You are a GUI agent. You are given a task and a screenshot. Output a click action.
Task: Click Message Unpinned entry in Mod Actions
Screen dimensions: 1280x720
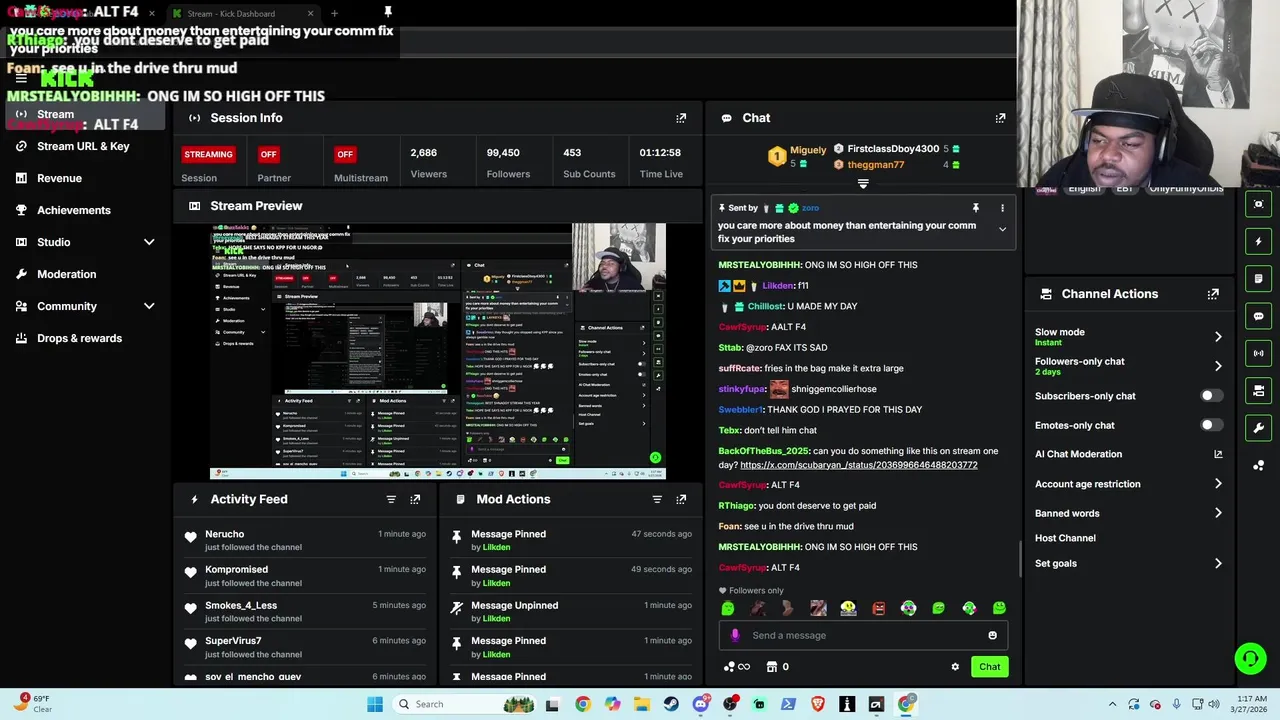pos(571,612)
